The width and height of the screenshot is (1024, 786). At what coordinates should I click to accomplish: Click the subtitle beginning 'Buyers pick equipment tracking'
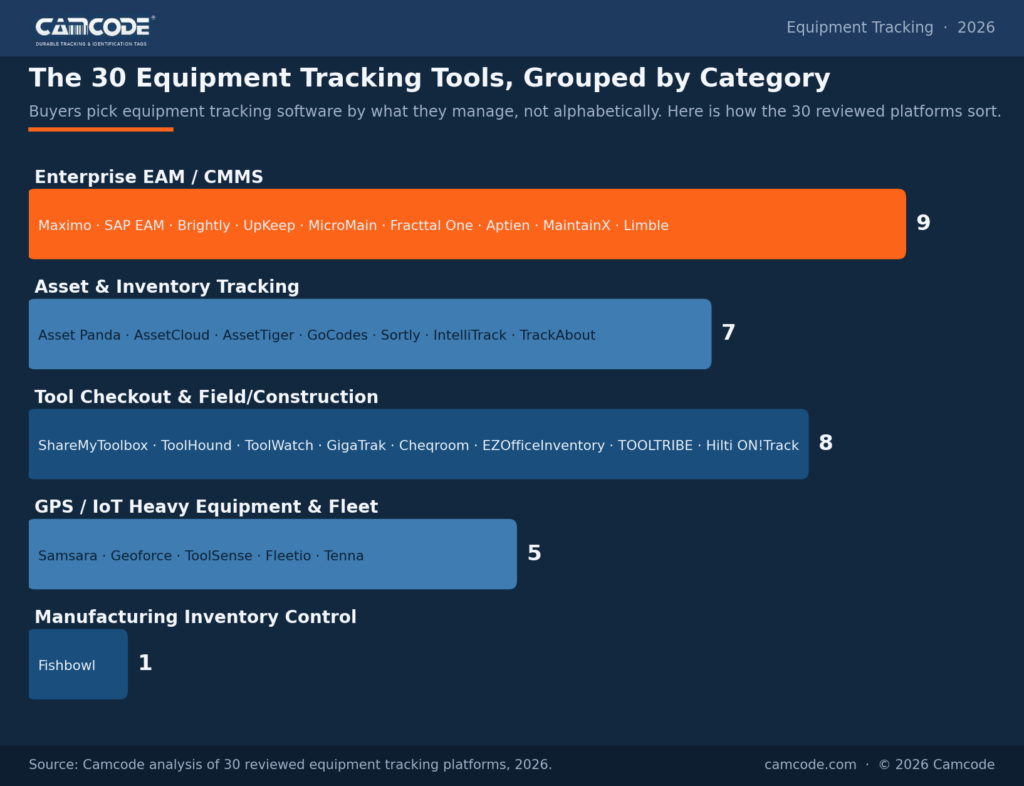click(515, 112)
